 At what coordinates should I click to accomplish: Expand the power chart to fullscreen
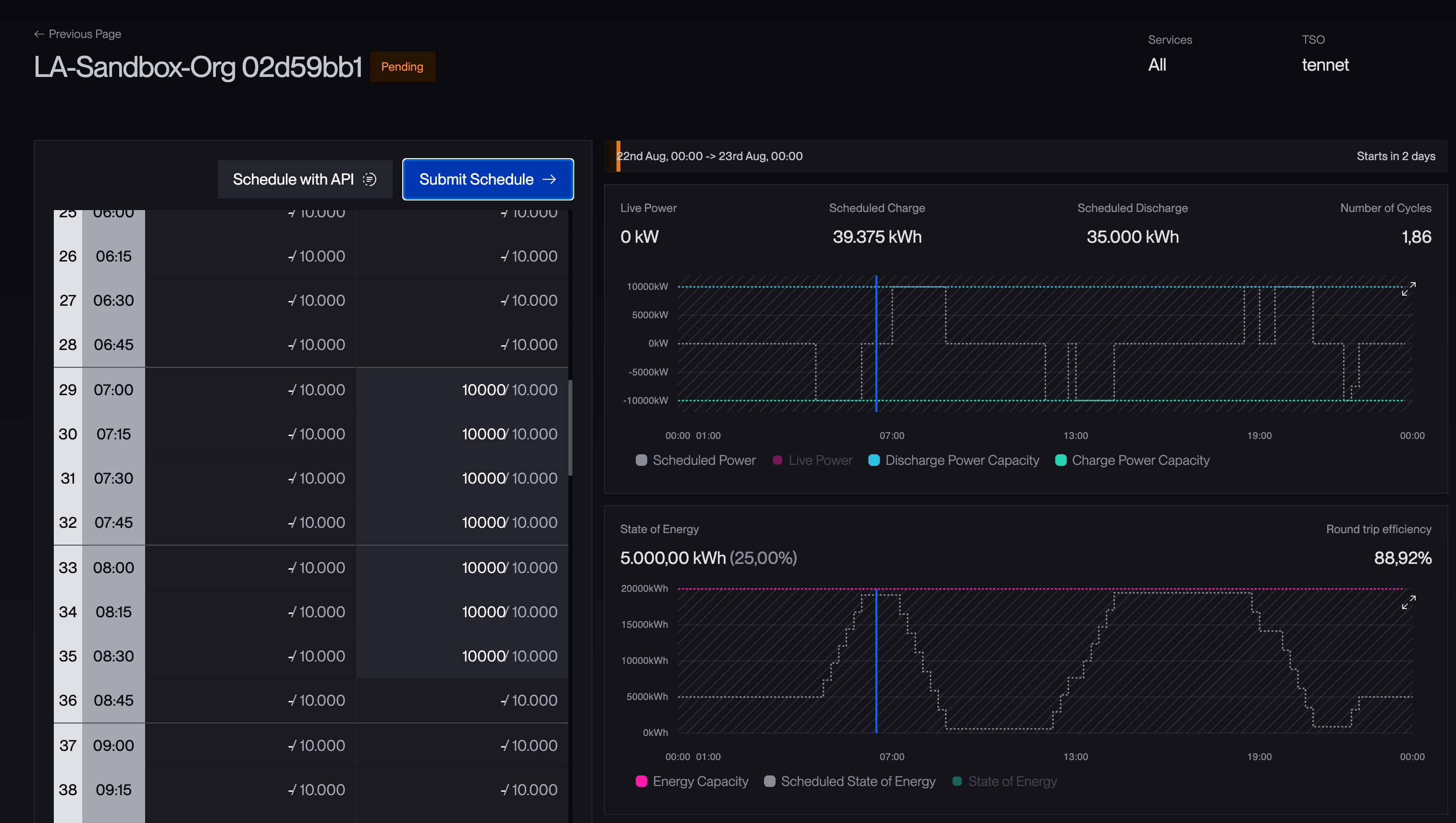[x=1408, y=289]
